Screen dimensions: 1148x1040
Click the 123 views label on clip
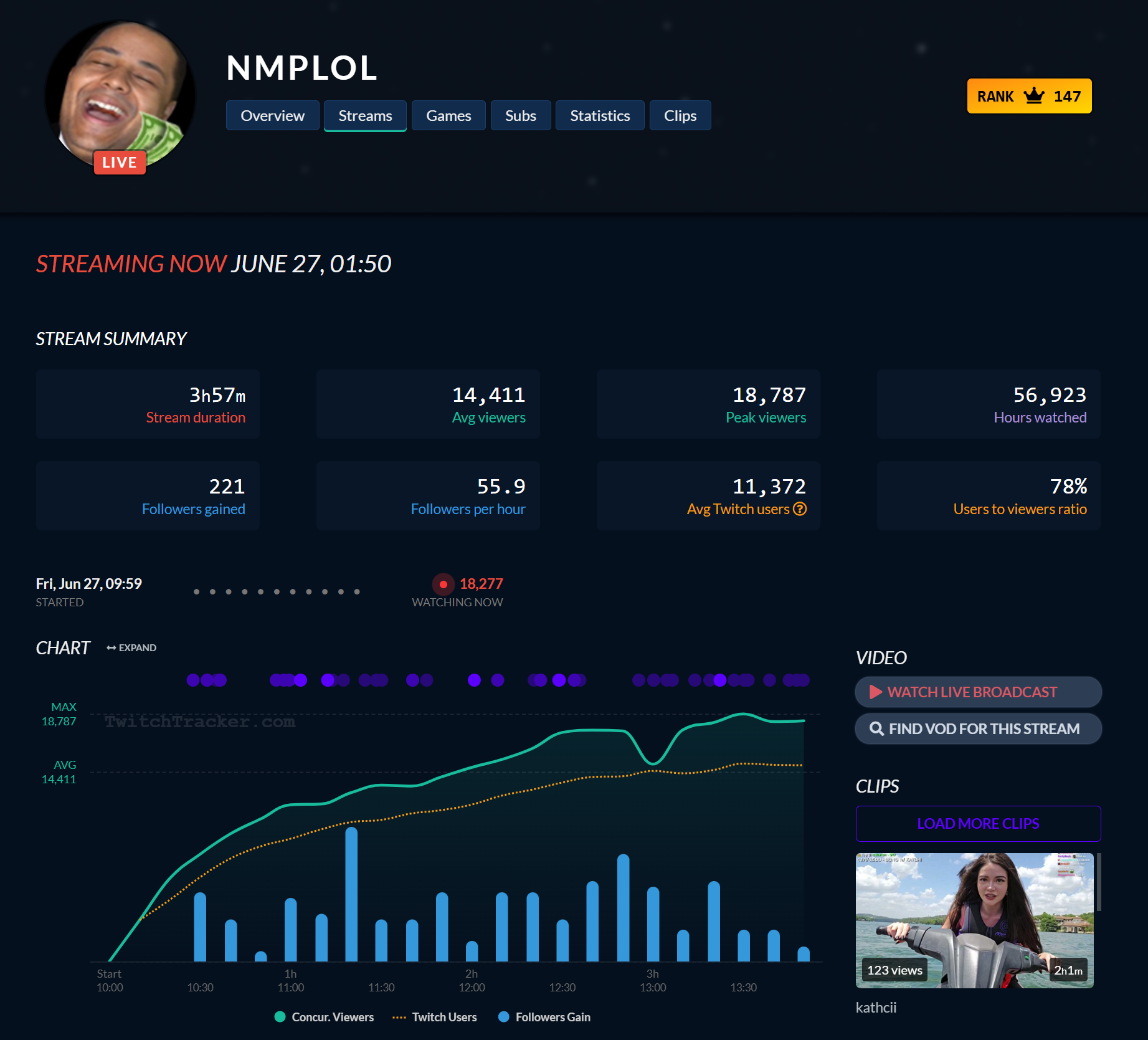point(894,970)
